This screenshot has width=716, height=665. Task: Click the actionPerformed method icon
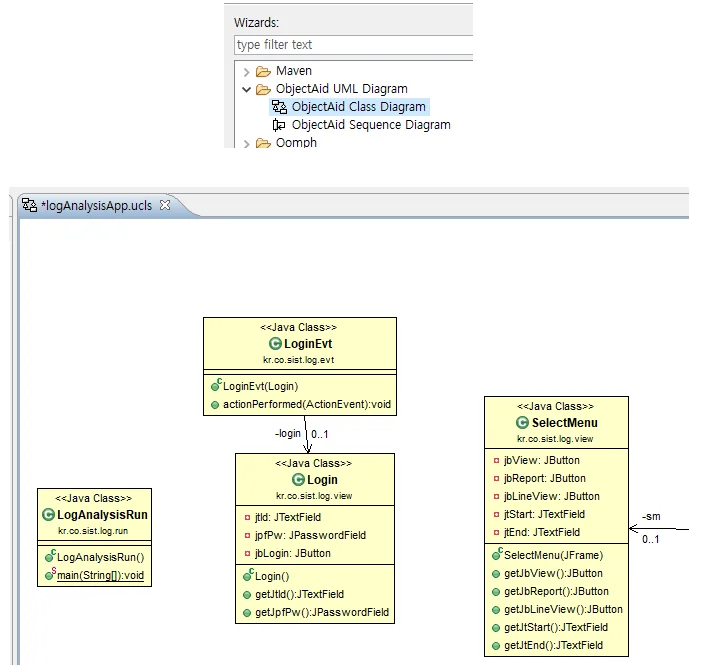click(215, 405)
